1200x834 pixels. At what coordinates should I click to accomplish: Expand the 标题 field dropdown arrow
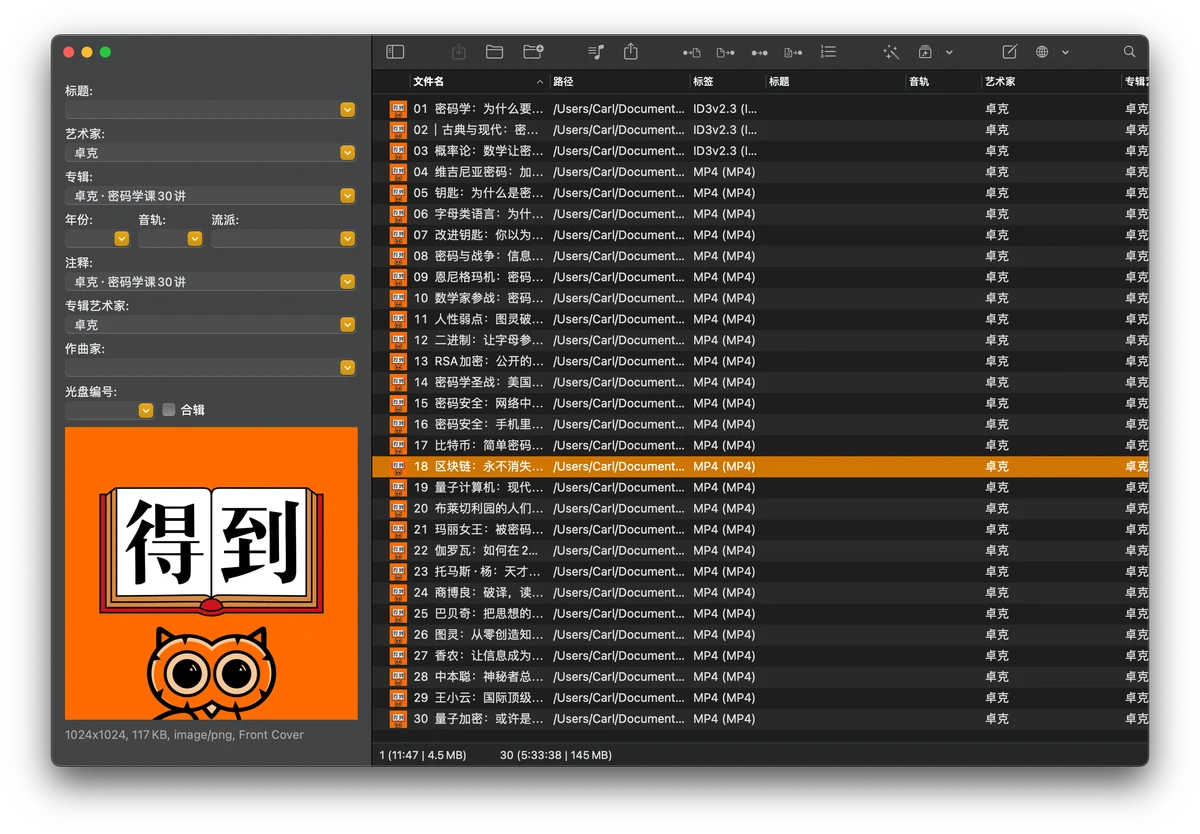tap(347, 110)
